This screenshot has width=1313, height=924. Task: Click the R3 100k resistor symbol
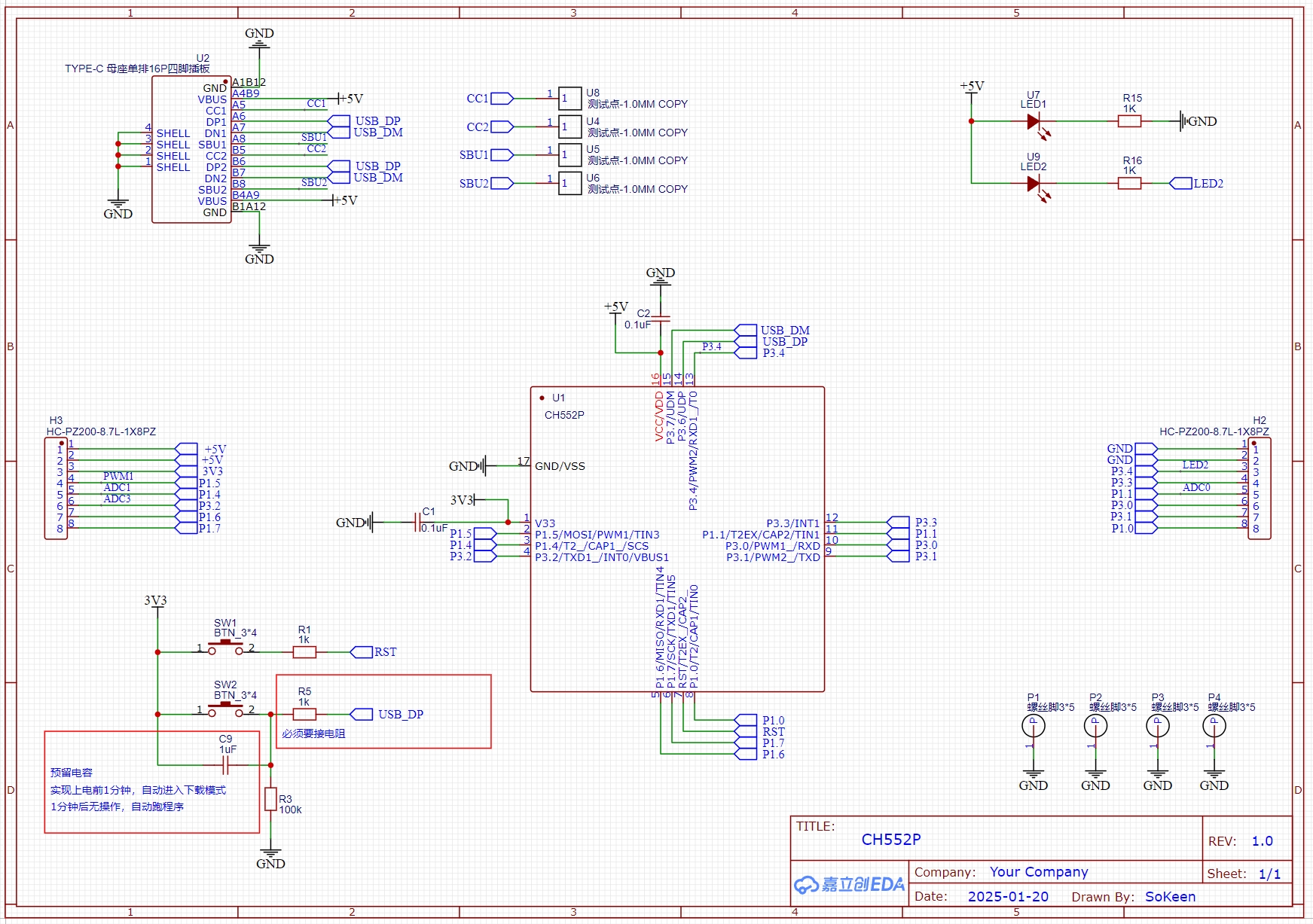pyautogui.click(x=270, y=799)
